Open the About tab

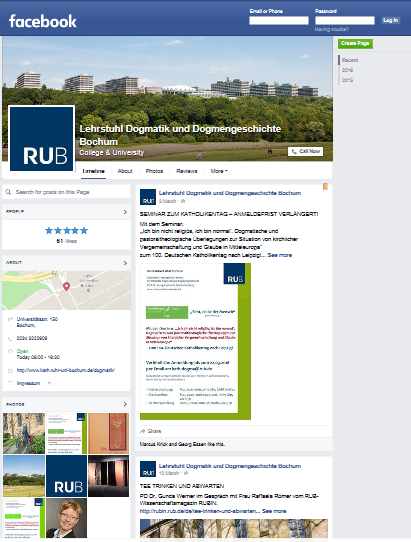[125, 171]
